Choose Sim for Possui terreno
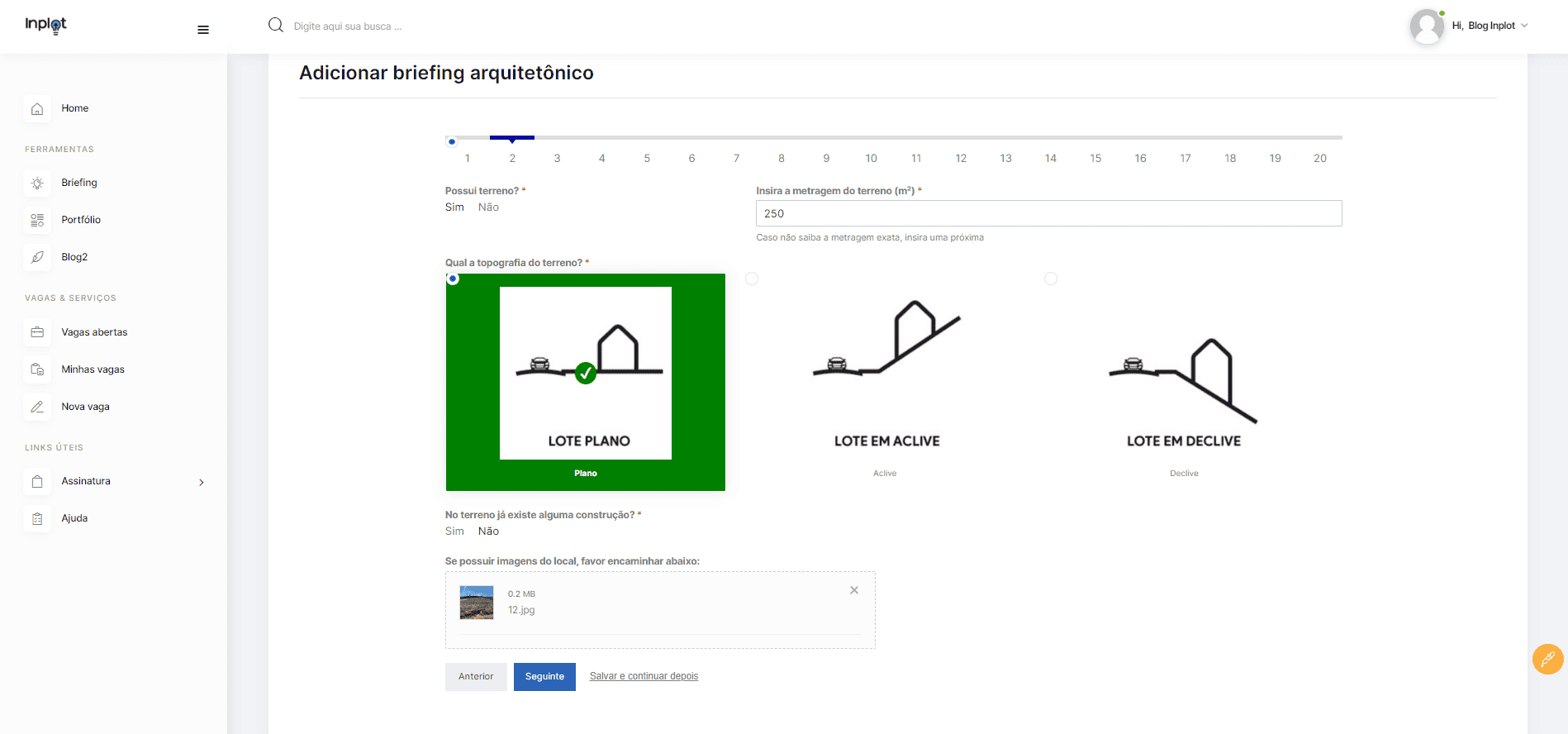The image size is (1568, 734). (x=454, y=207)
